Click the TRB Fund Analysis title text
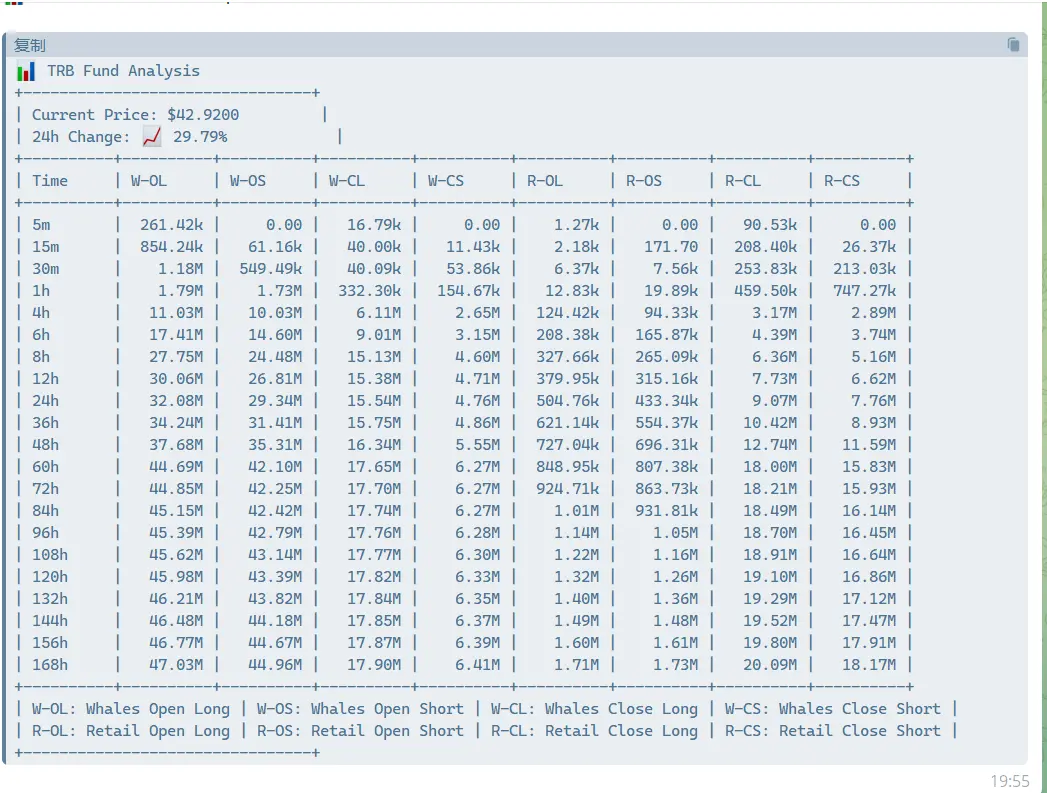The width and height of the screenshot is (1047, 793). coord(123,71)
